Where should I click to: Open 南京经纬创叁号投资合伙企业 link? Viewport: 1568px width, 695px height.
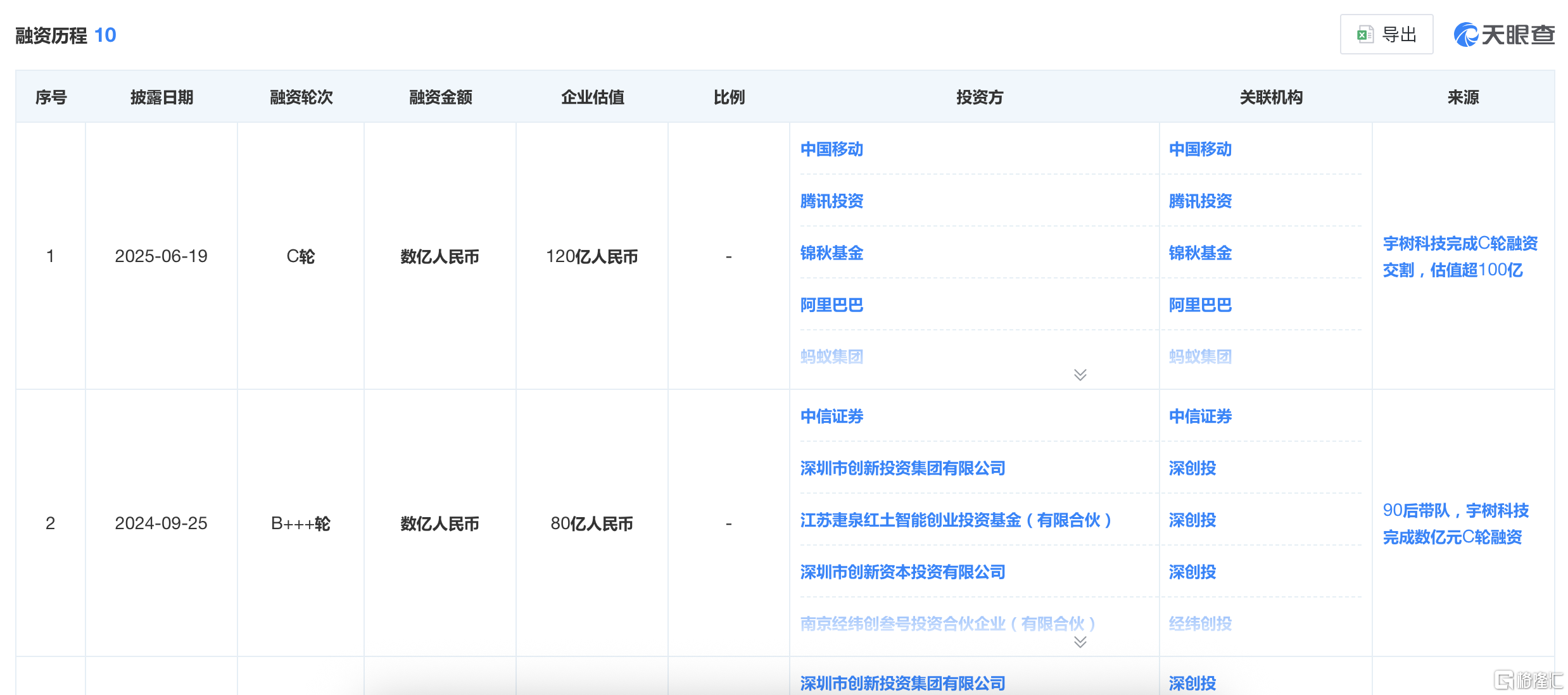(948, 624)
